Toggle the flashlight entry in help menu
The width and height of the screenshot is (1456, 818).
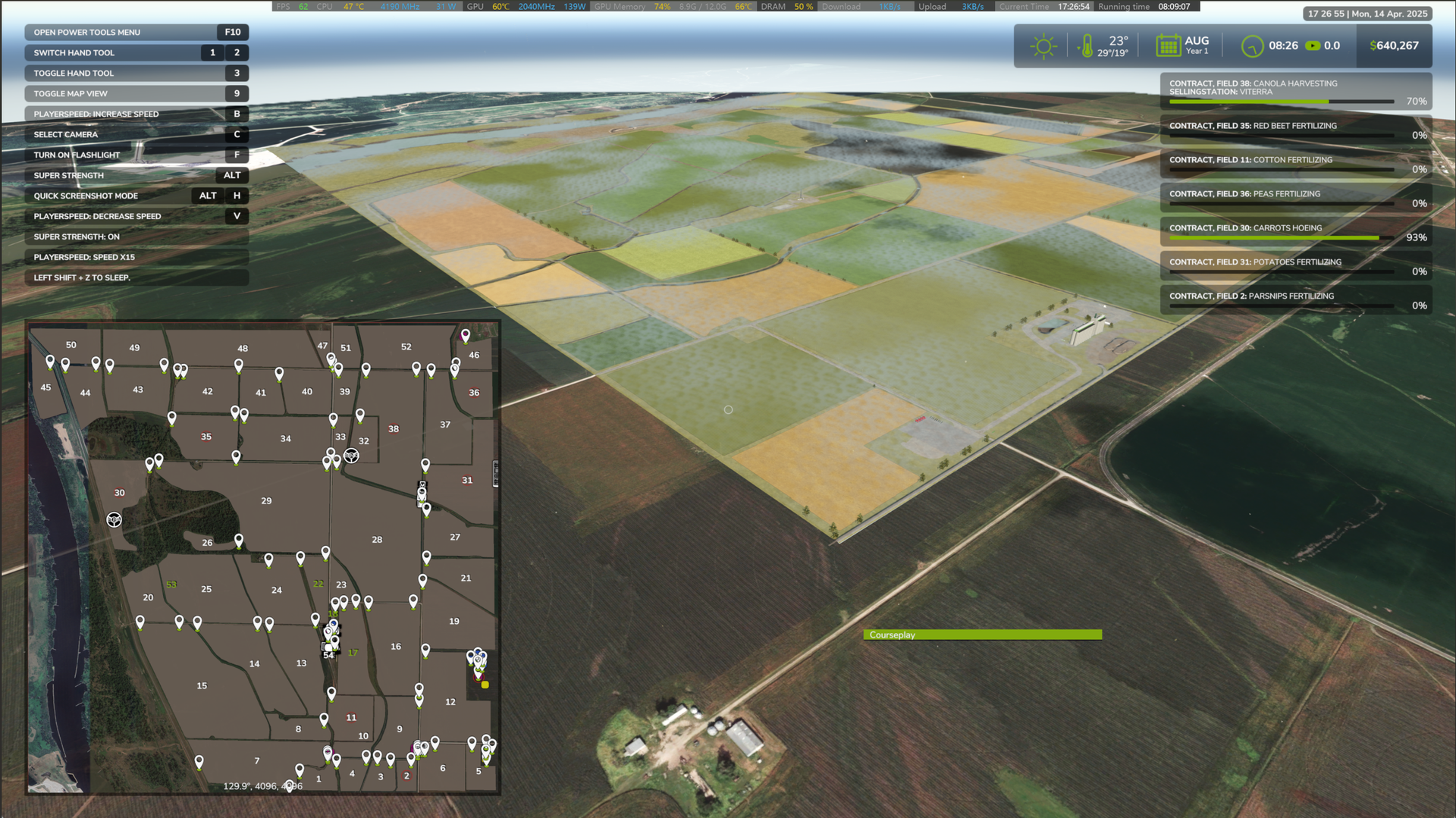(x=136, y=155)
